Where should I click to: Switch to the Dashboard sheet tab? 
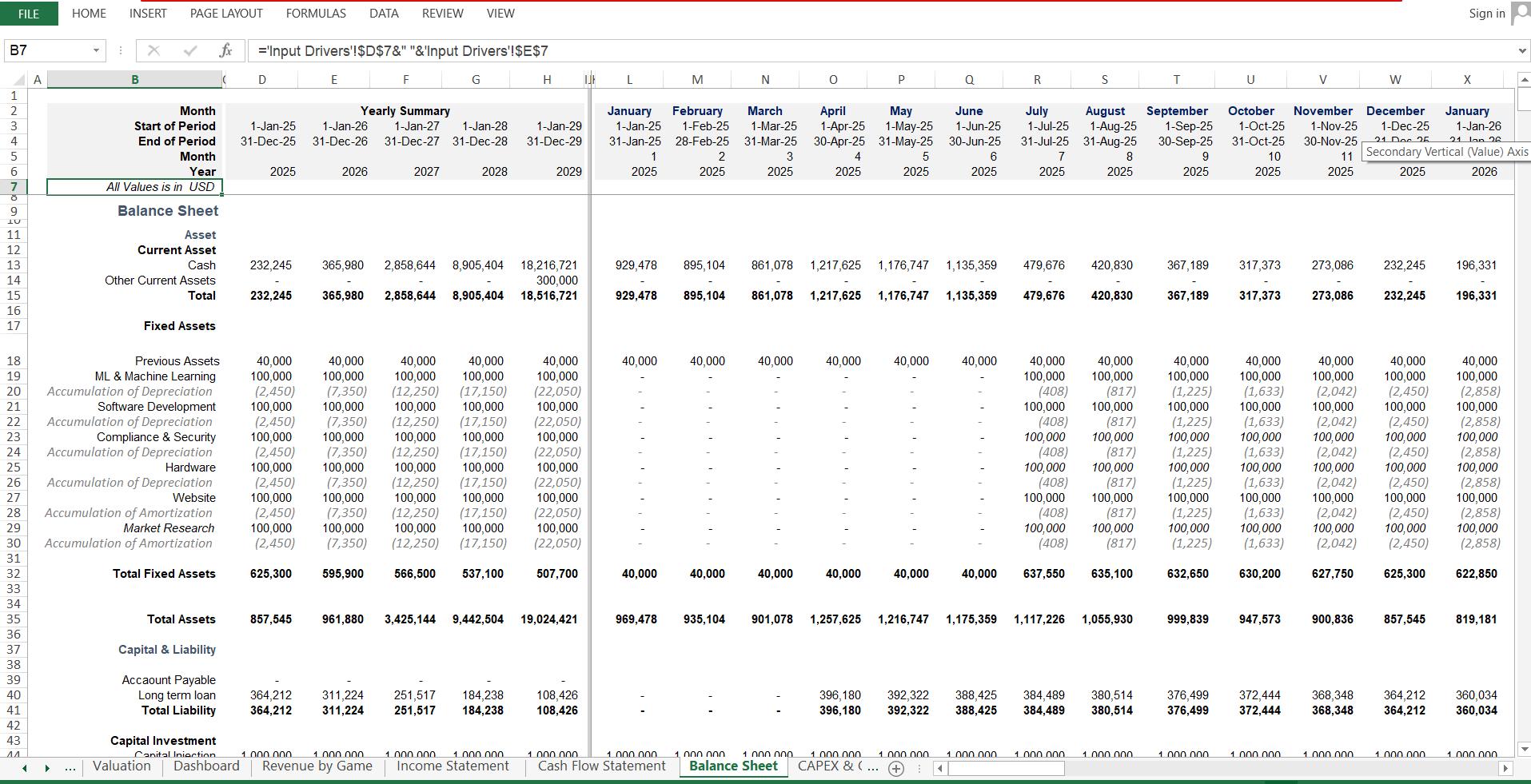click(x=206, y=766)
